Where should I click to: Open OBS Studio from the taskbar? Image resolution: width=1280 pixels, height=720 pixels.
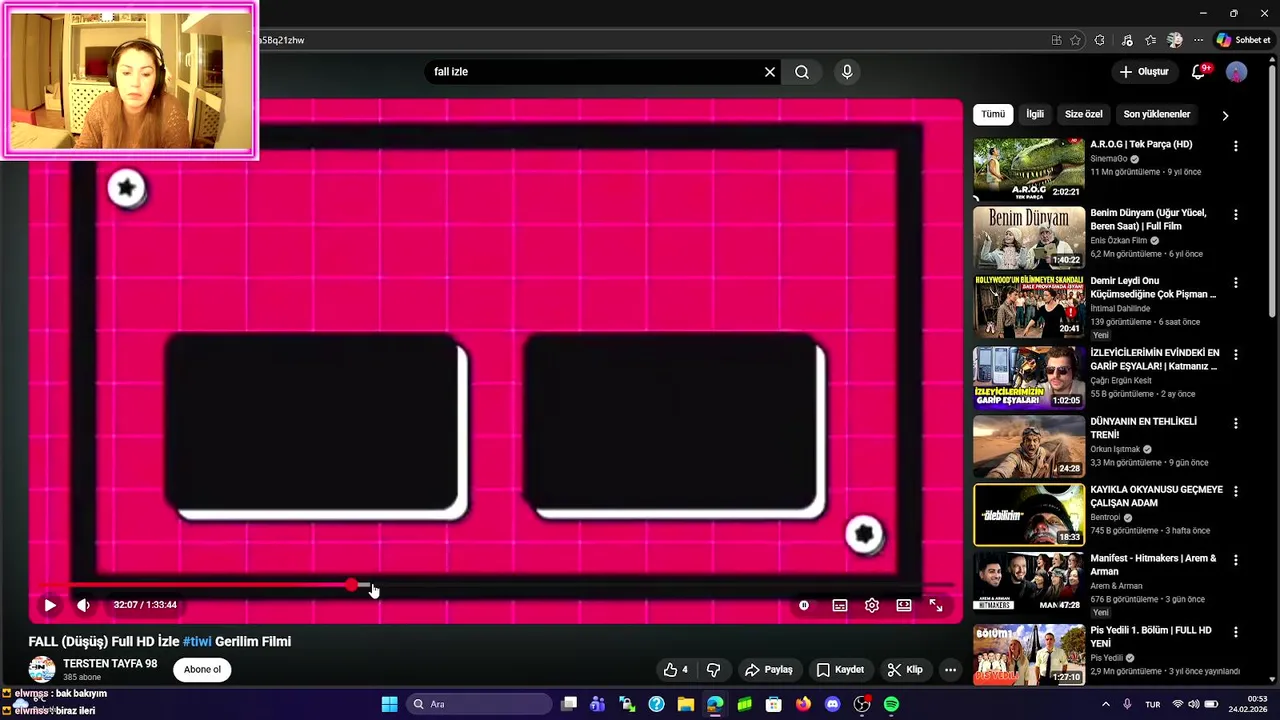click(862, 704)
